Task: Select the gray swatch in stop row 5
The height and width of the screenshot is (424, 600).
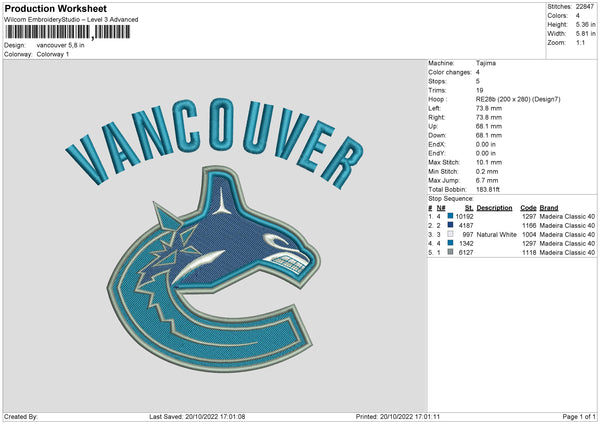Action: pos(451,252)
